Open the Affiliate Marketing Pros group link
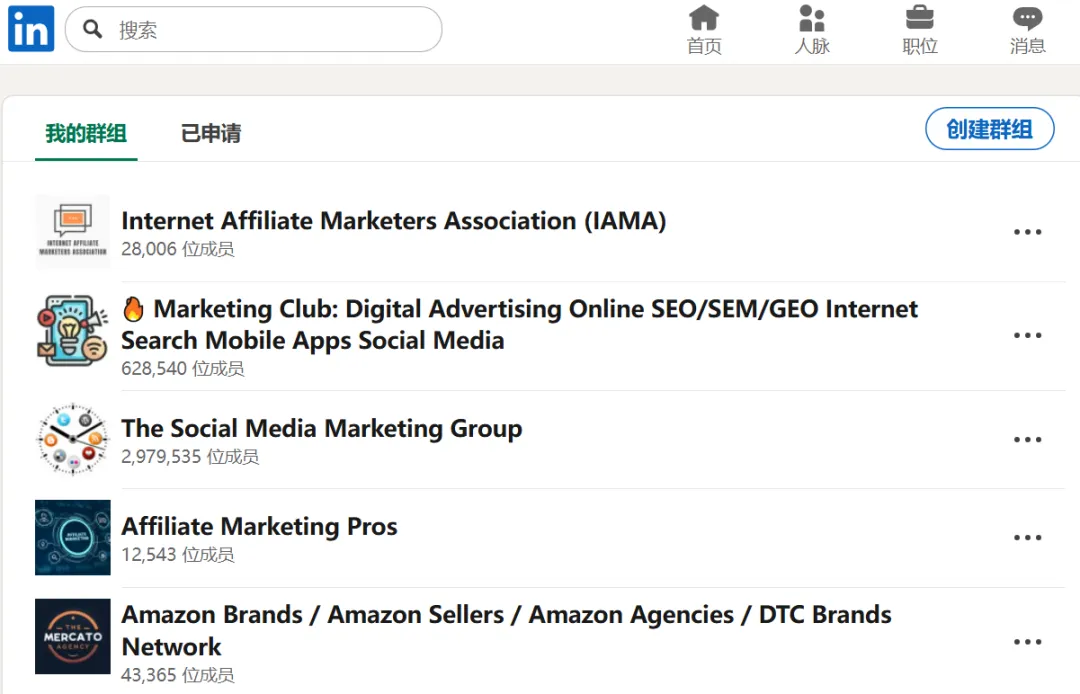 259,527
